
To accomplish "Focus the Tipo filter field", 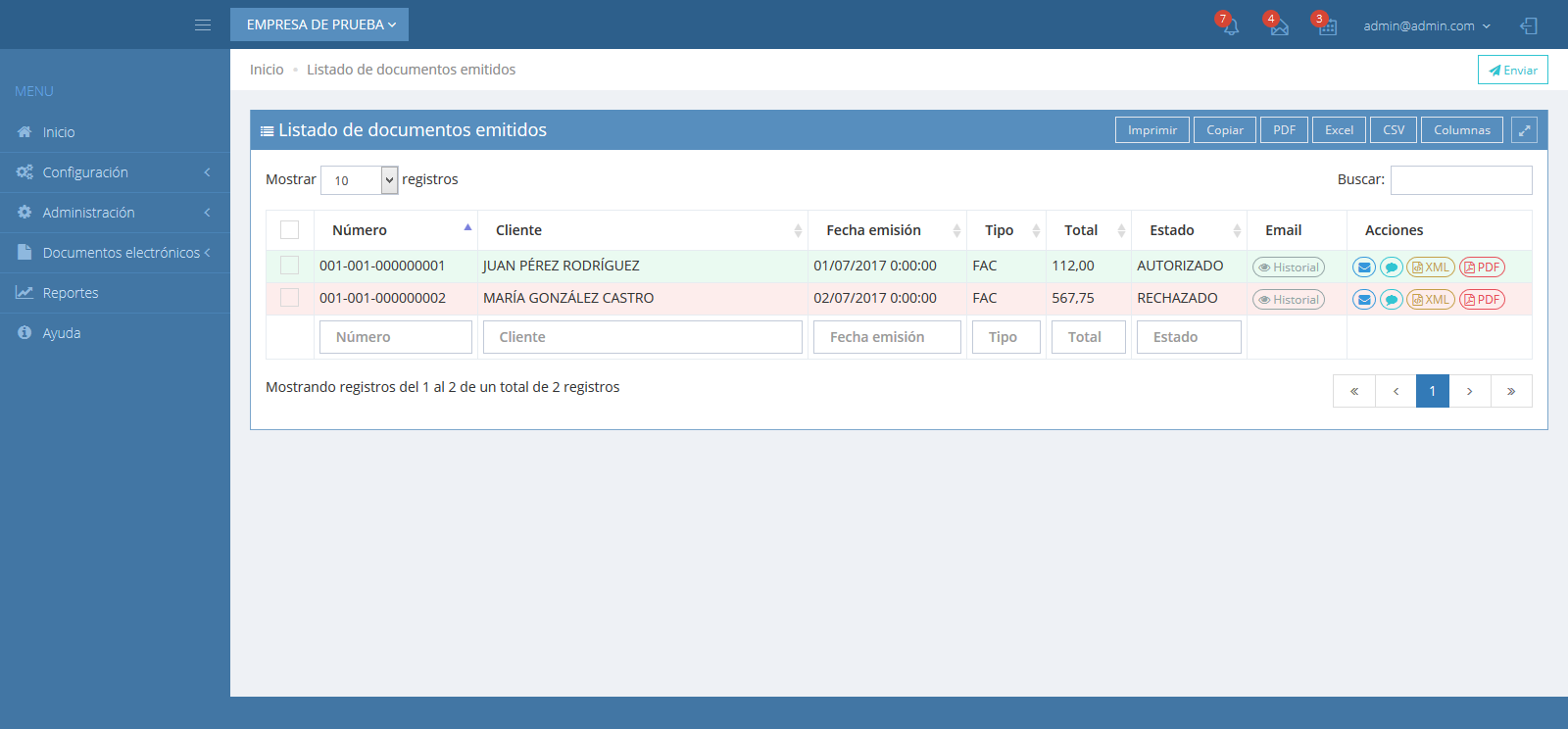I will pyautogui.click(x=1006, y=337).
